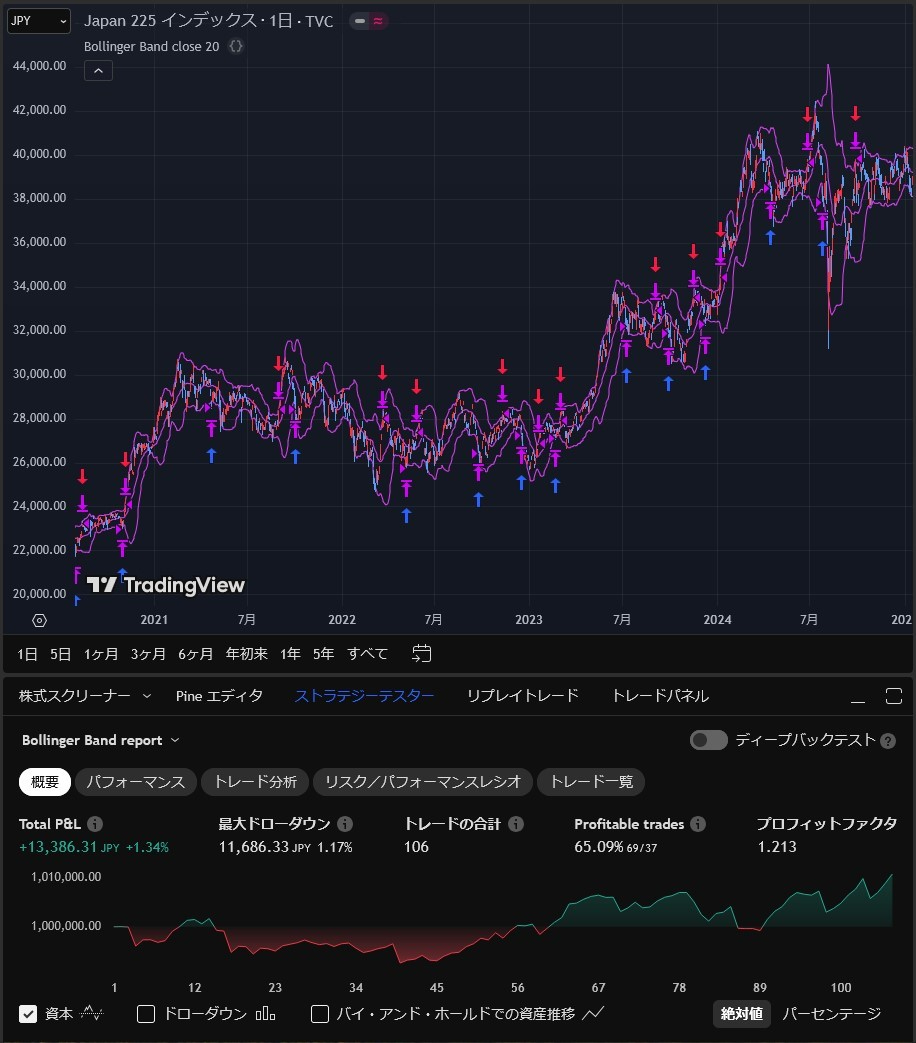Open the Pine エディタ panel

click(x=219, y=695)
